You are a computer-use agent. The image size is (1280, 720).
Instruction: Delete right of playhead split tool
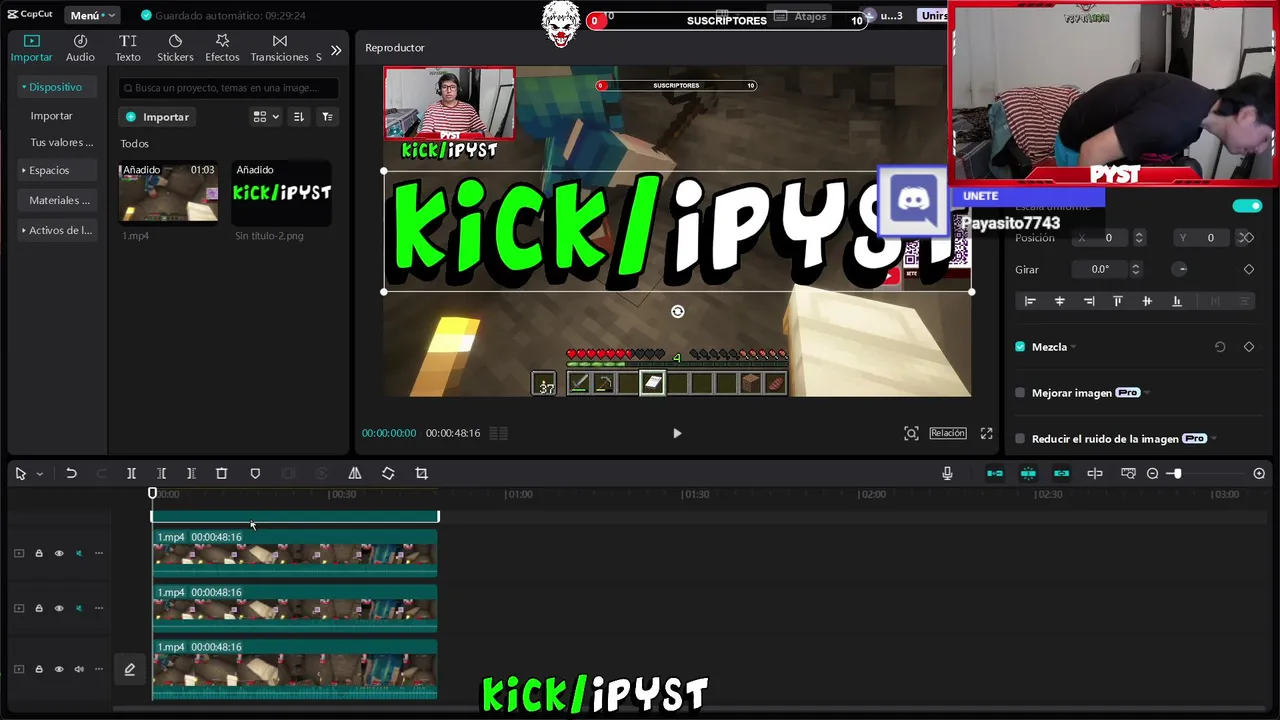[191, 473]
